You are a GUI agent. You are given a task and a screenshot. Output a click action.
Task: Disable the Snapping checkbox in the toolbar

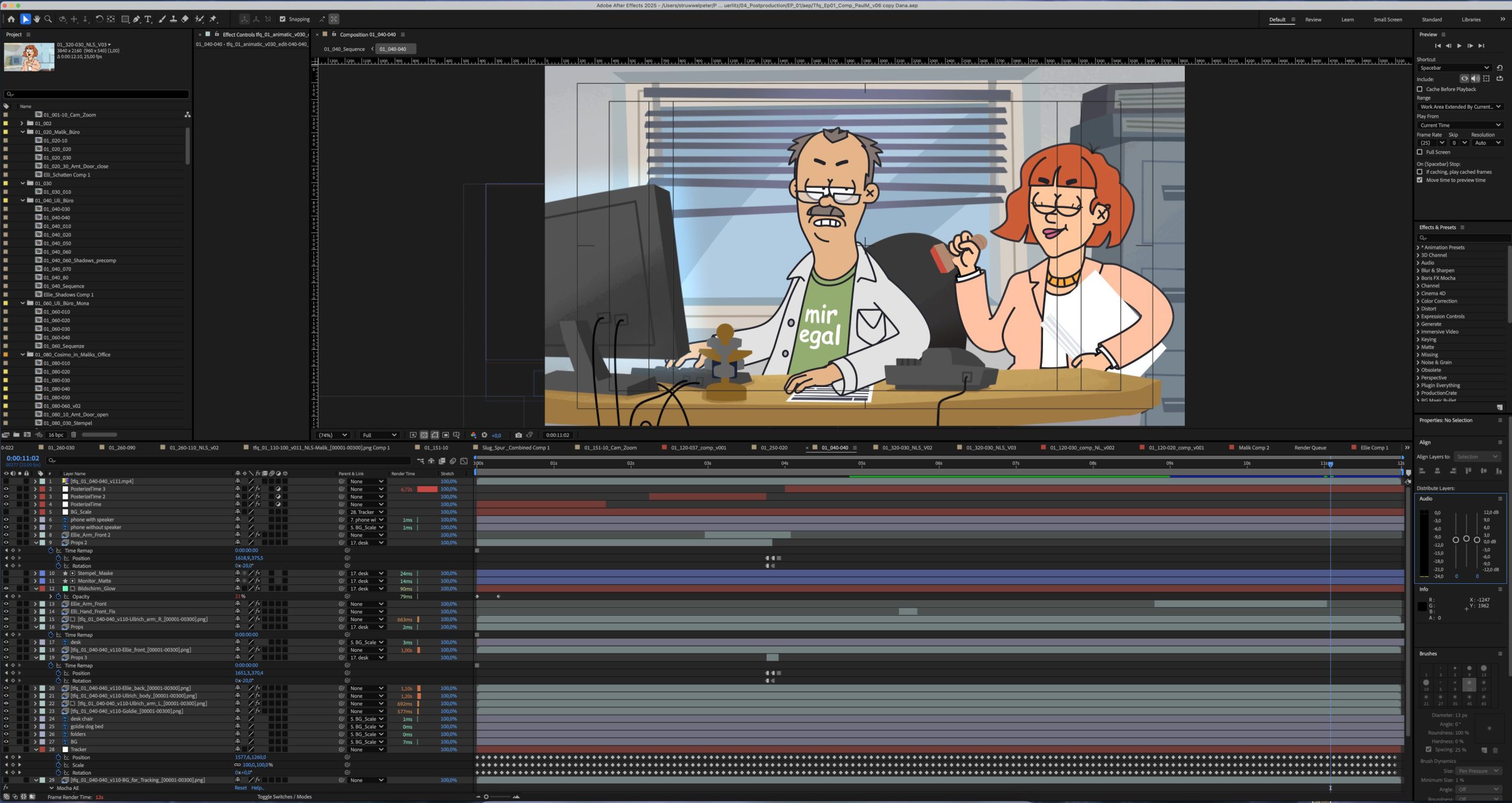click(x=283, y=19)
